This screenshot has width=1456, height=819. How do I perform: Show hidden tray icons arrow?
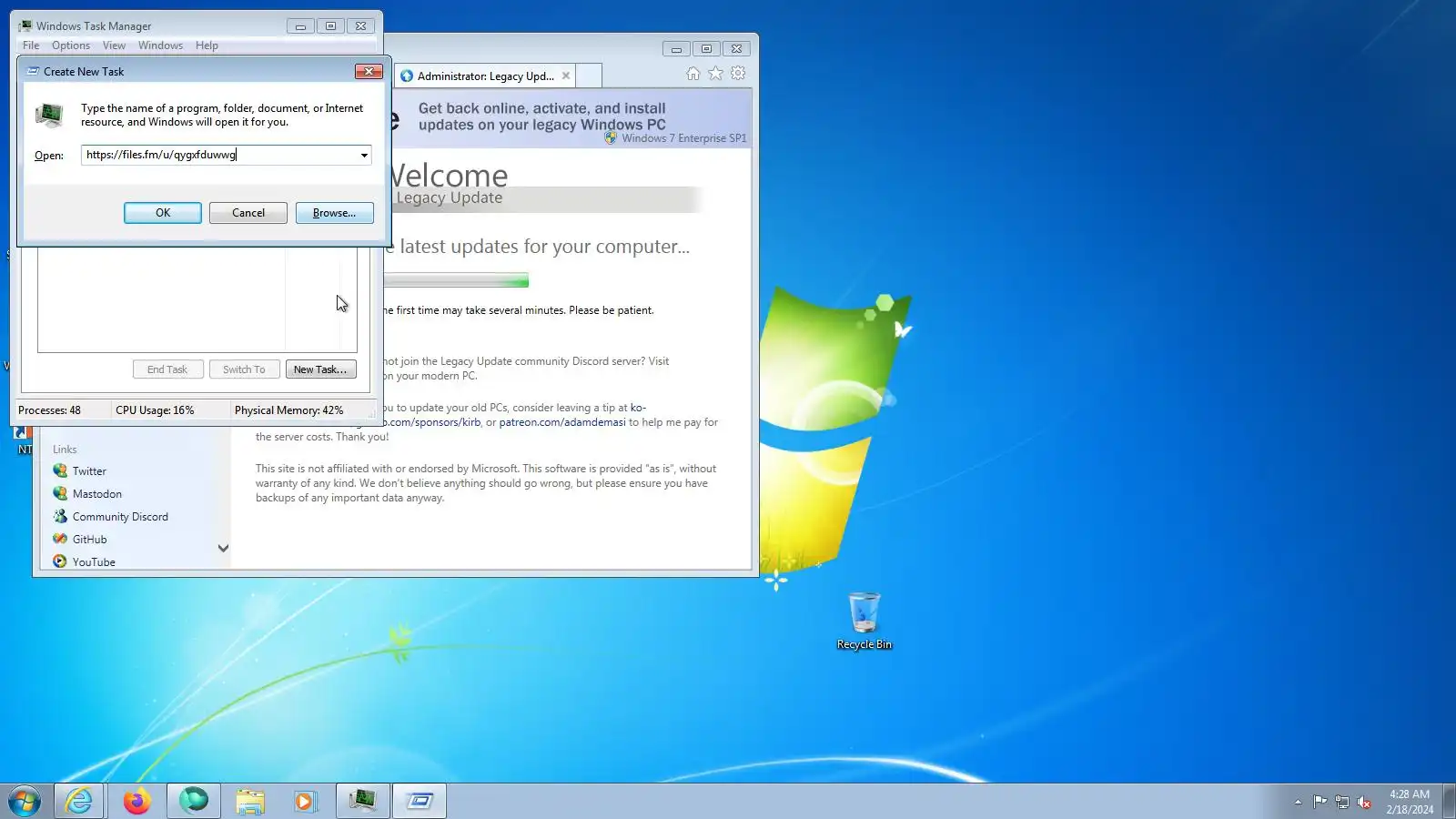(1298, 802)
